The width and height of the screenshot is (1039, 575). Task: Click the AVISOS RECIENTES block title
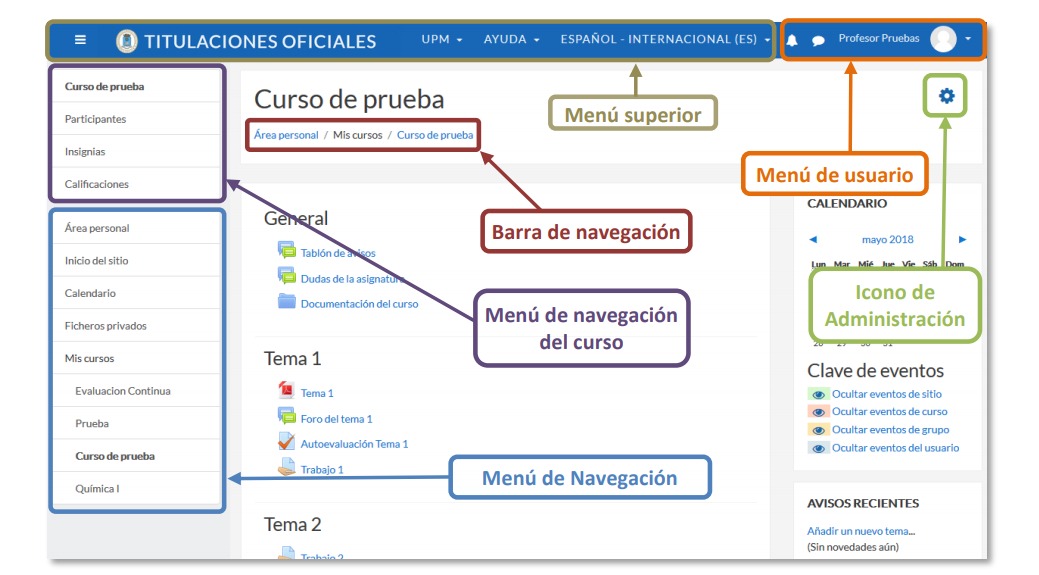(863, 503)
